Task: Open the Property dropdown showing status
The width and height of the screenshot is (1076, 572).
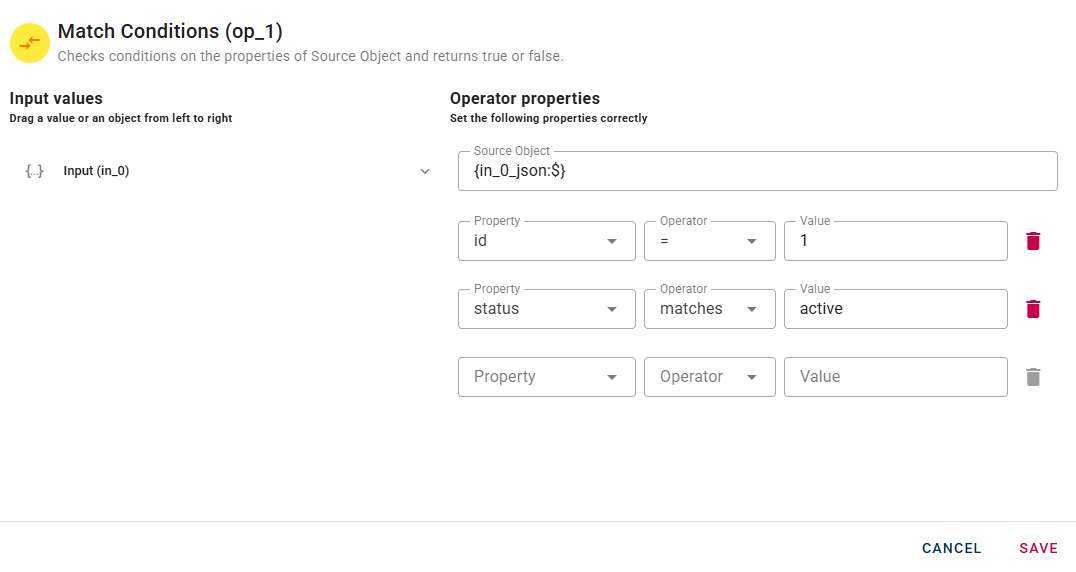Action: click(x=546, y=309)
